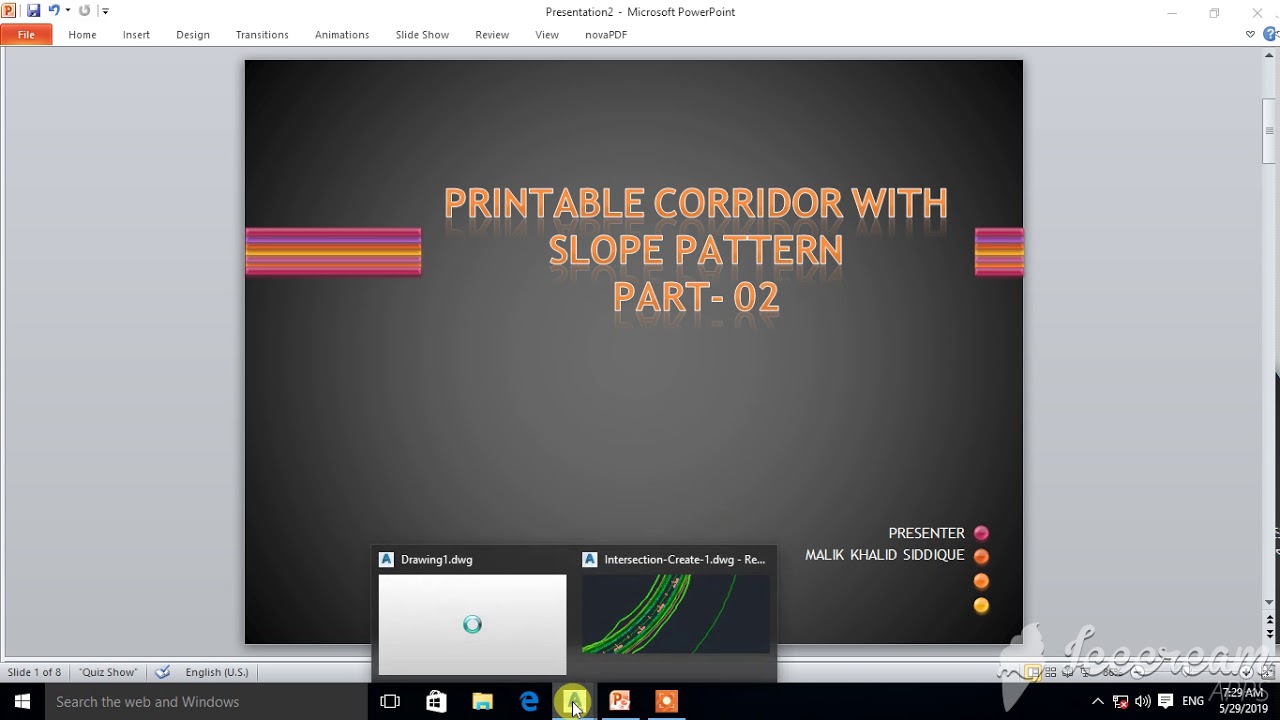Open the Windows Start button
The width and height of the screenshot is (1280, 720).
pos(22,702)
